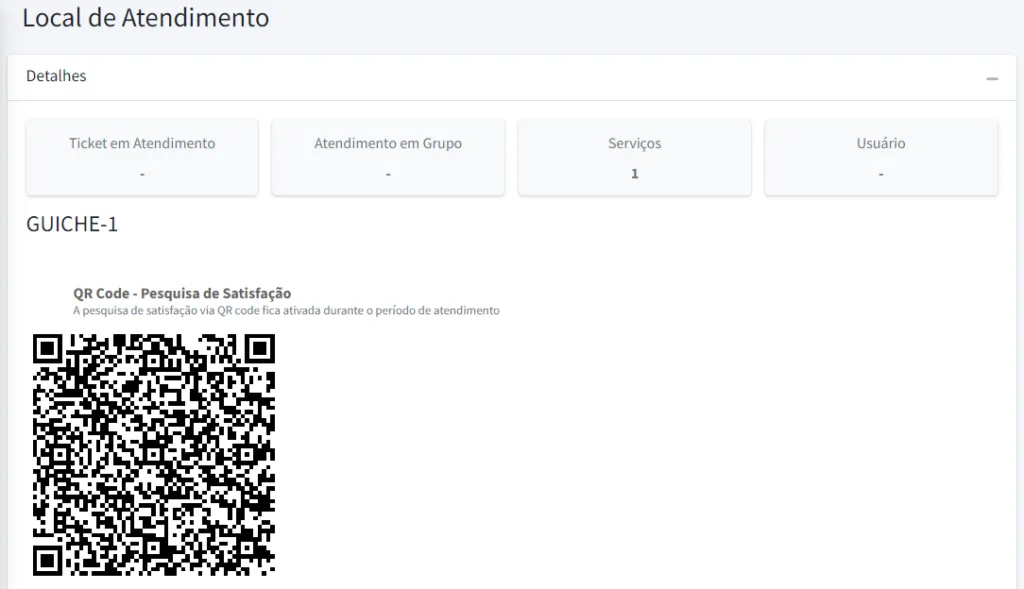This screenshot has width=1024, height=589.
Task: Click the QR code's bottom-left finder square
Action: pos(48,560)
